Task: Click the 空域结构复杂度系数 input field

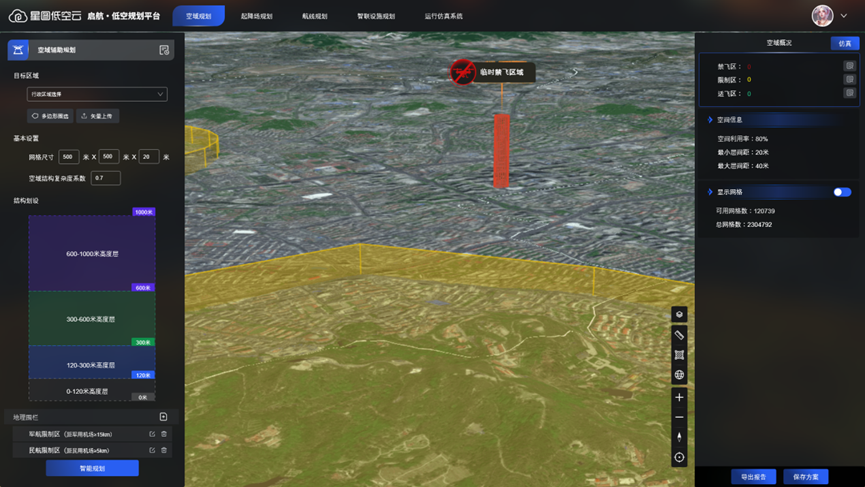Action: [x=105, y=178]
